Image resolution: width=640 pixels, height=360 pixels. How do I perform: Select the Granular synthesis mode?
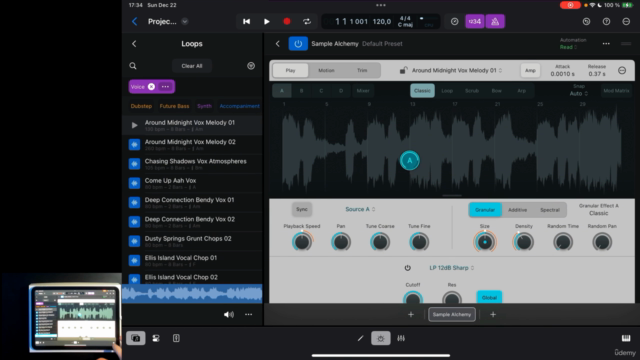485,210
